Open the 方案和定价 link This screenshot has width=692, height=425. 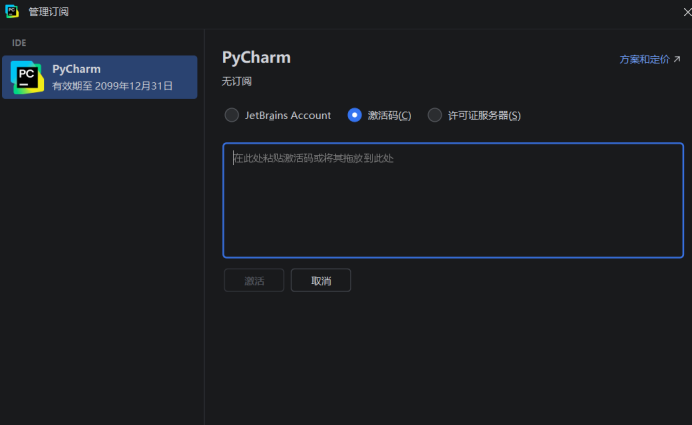pos(650,59)
